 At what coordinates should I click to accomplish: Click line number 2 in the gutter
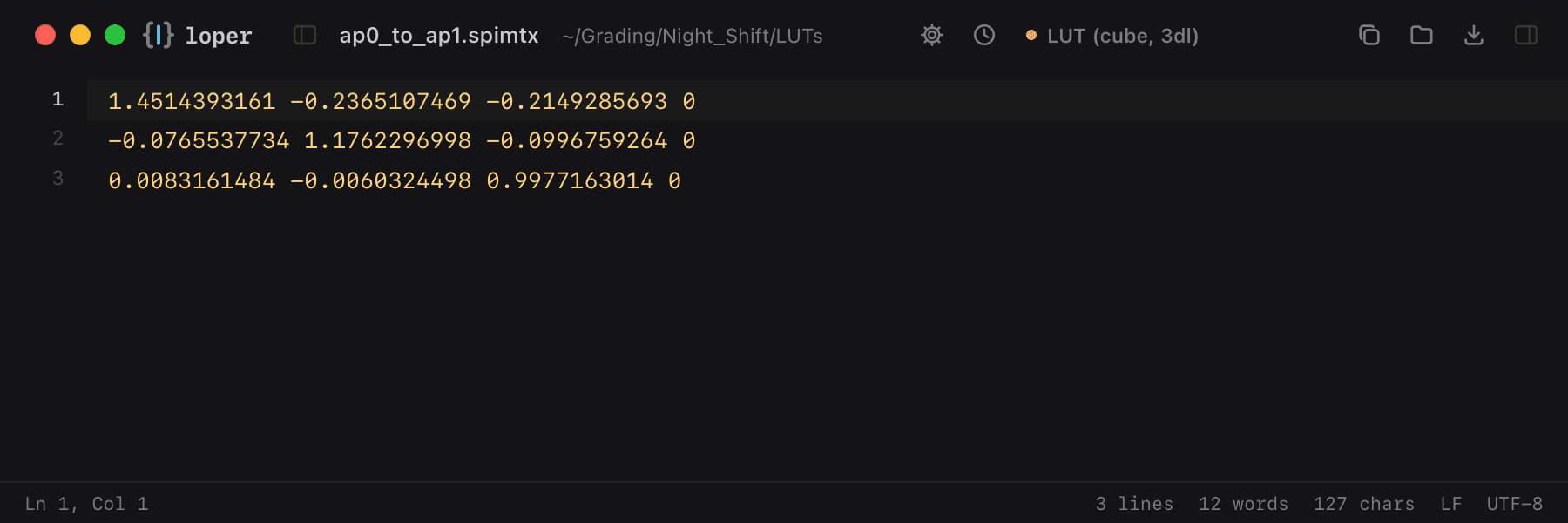tap(57, 139)
